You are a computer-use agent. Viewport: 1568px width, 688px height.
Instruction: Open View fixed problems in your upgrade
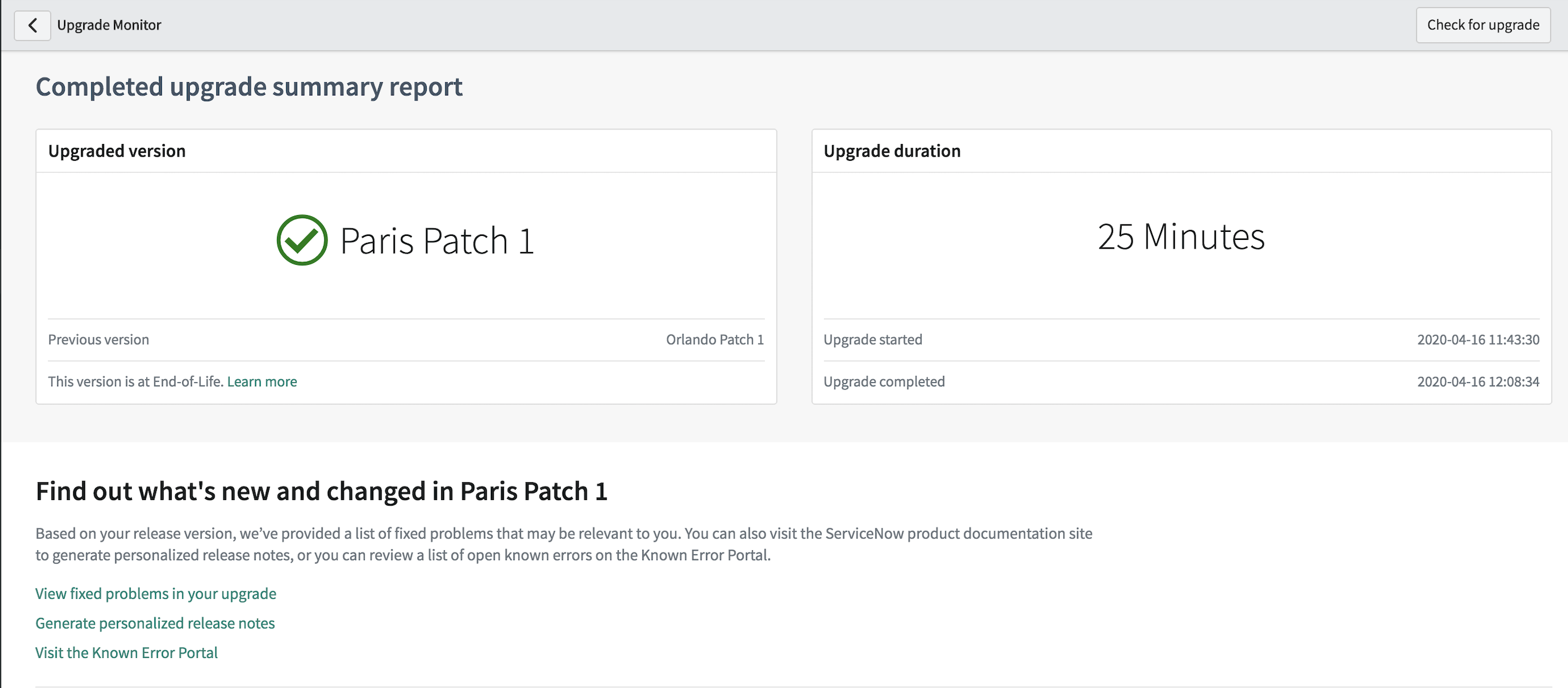coord(156,594)
